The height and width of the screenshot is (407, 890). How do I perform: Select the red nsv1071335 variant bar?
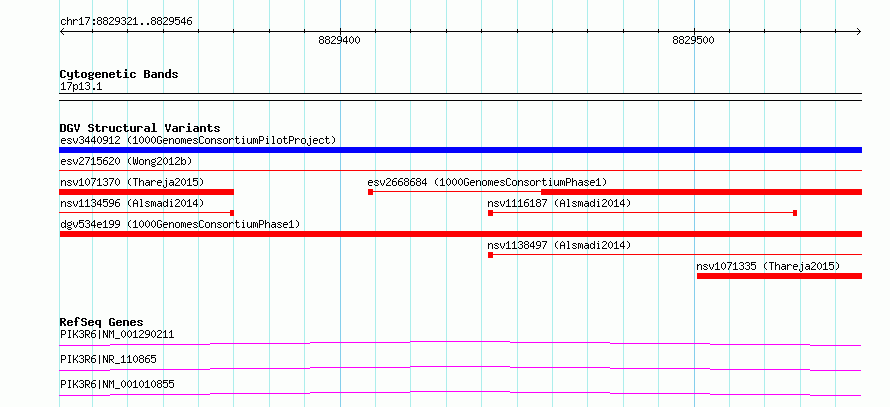[779, 276]
